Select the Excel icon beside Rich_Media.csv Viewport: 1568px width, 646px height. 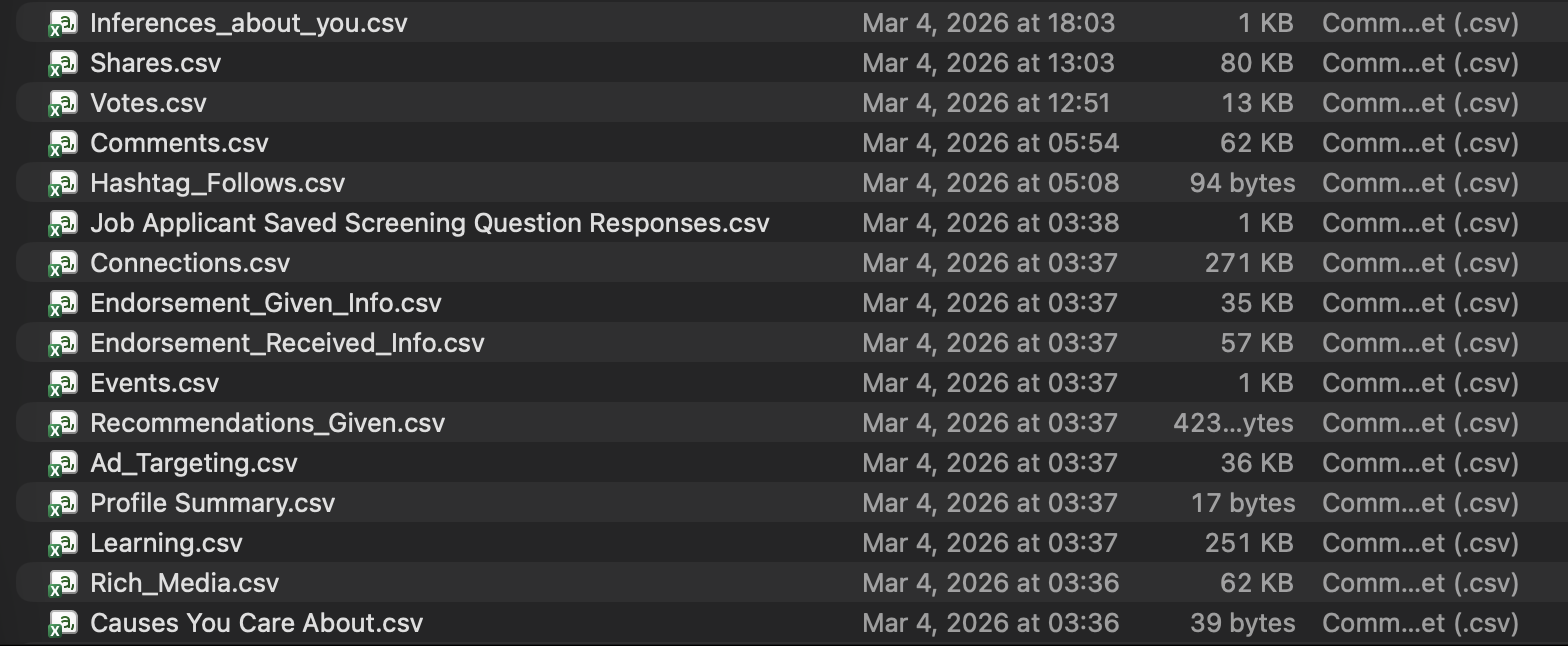(x=63, y=582)
